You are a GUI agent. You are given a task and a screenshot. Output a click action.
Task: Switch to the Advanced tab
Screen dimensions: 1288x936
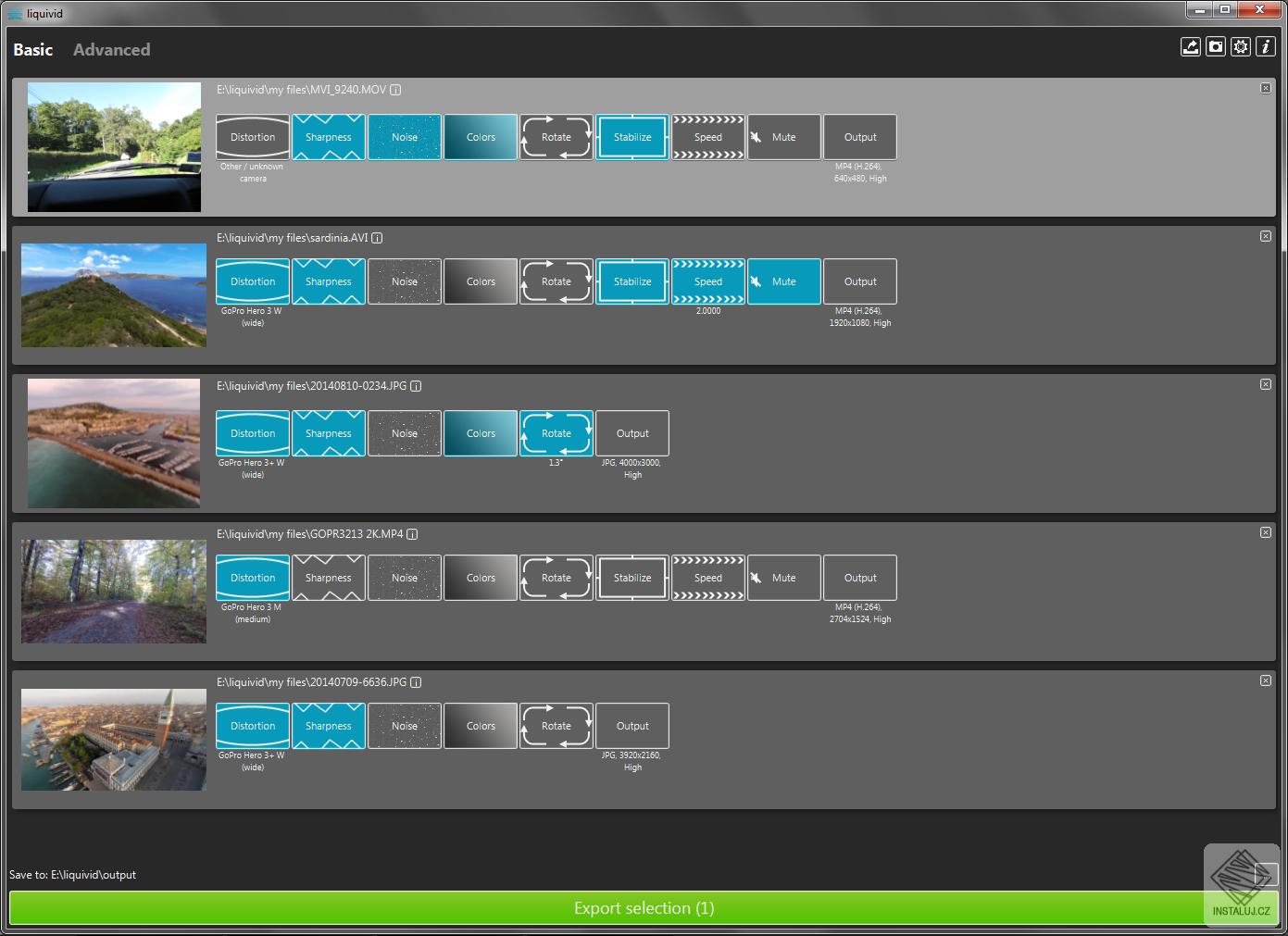[112, 50]
